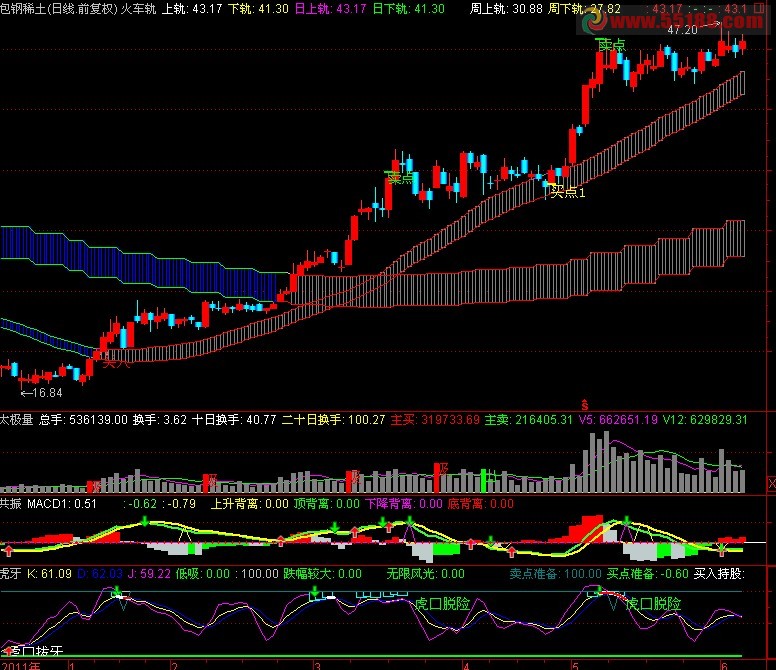Click the window toggle icon at top right
The height and width of the screenshot is (670, 776).
tap(760, 8)
